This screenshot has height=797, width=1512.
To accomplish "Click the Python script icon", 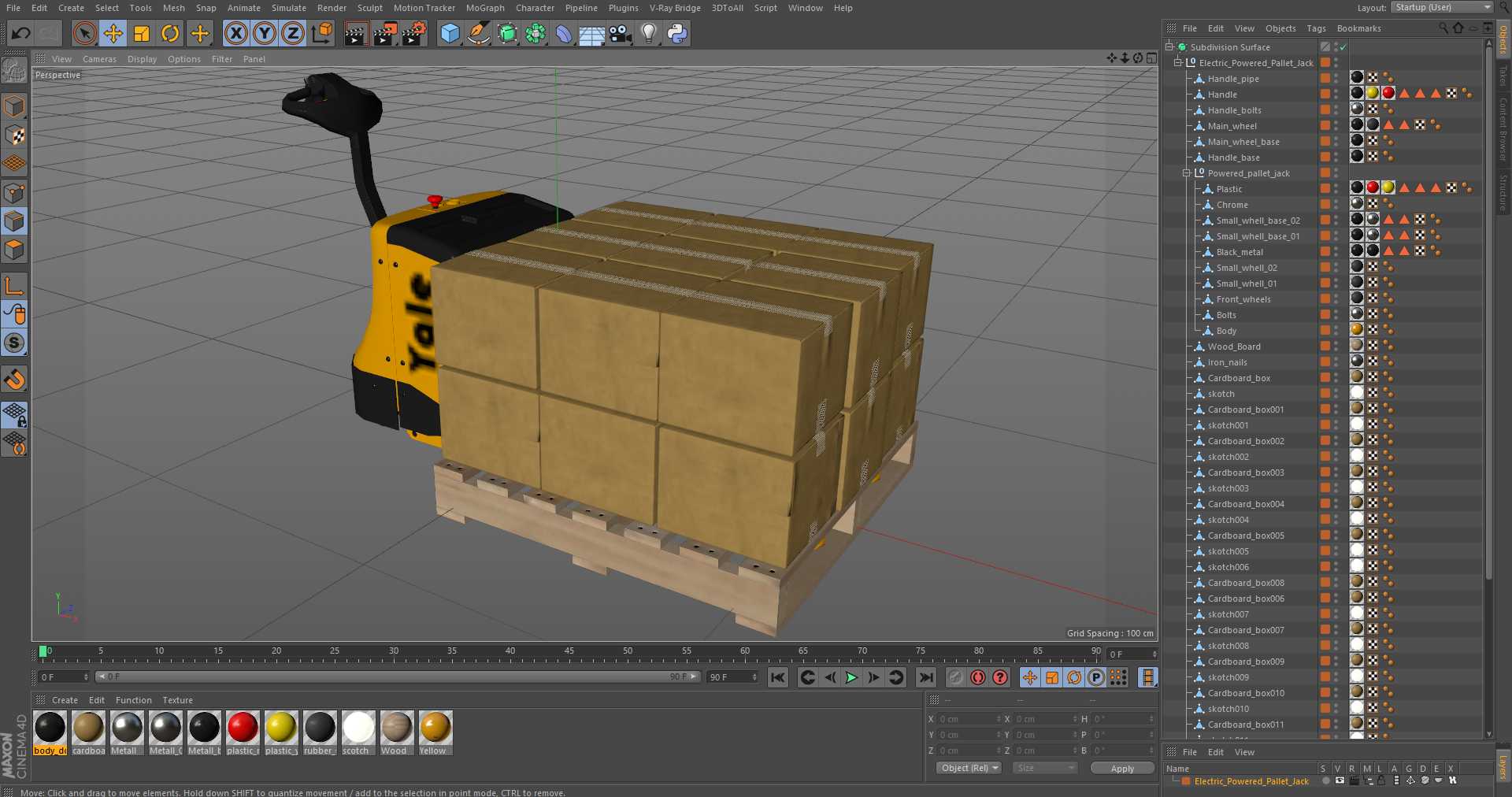I will click(677, 33).
